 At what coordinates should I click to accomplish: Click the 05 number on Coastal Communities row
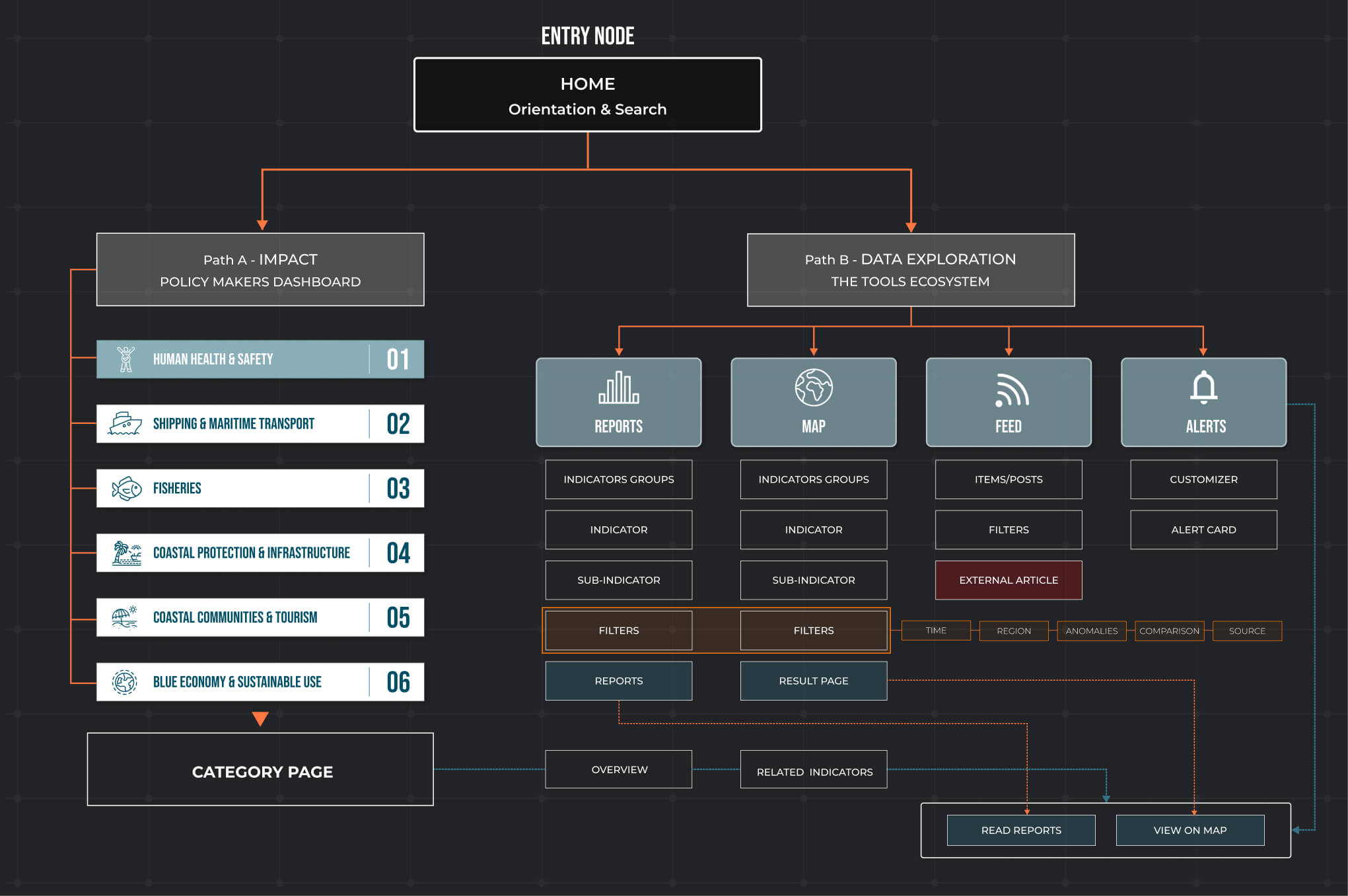click(x=398, y=617)
